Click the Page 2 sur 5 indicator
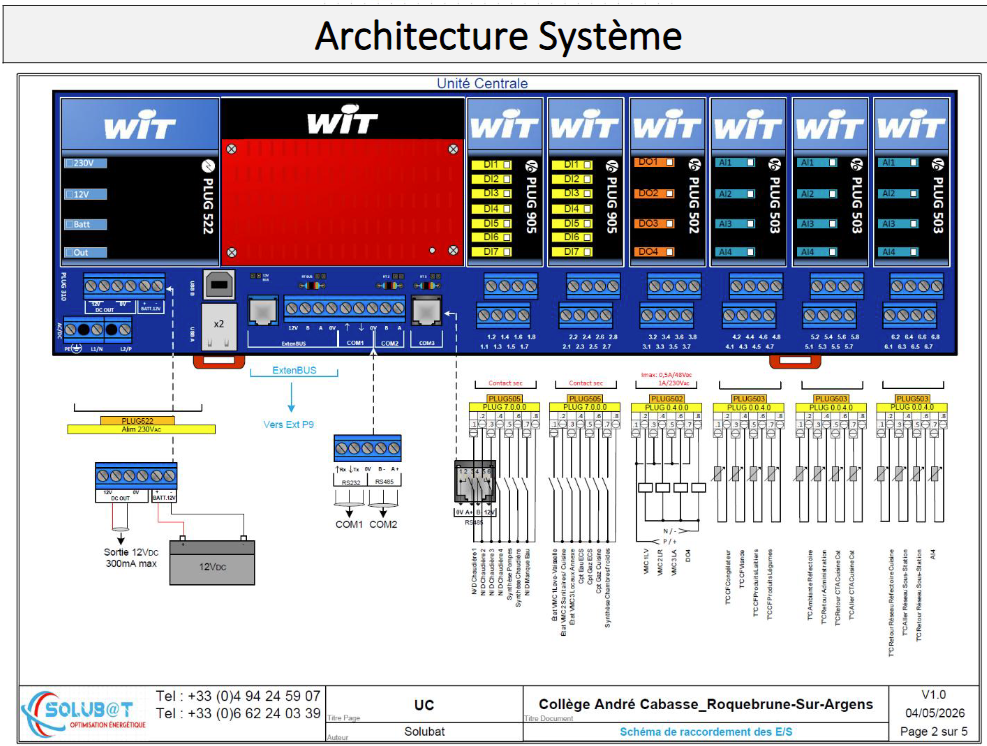Image resolution: width=987 pixels, height=746 pixels. point(933,732)
